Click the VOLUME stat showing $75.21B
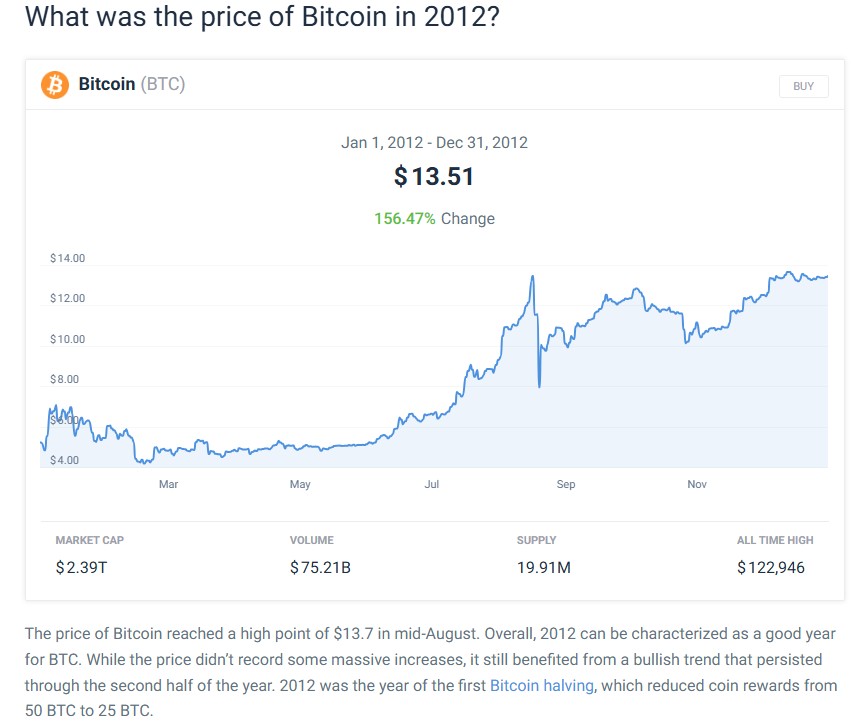 tap(322, 567)
